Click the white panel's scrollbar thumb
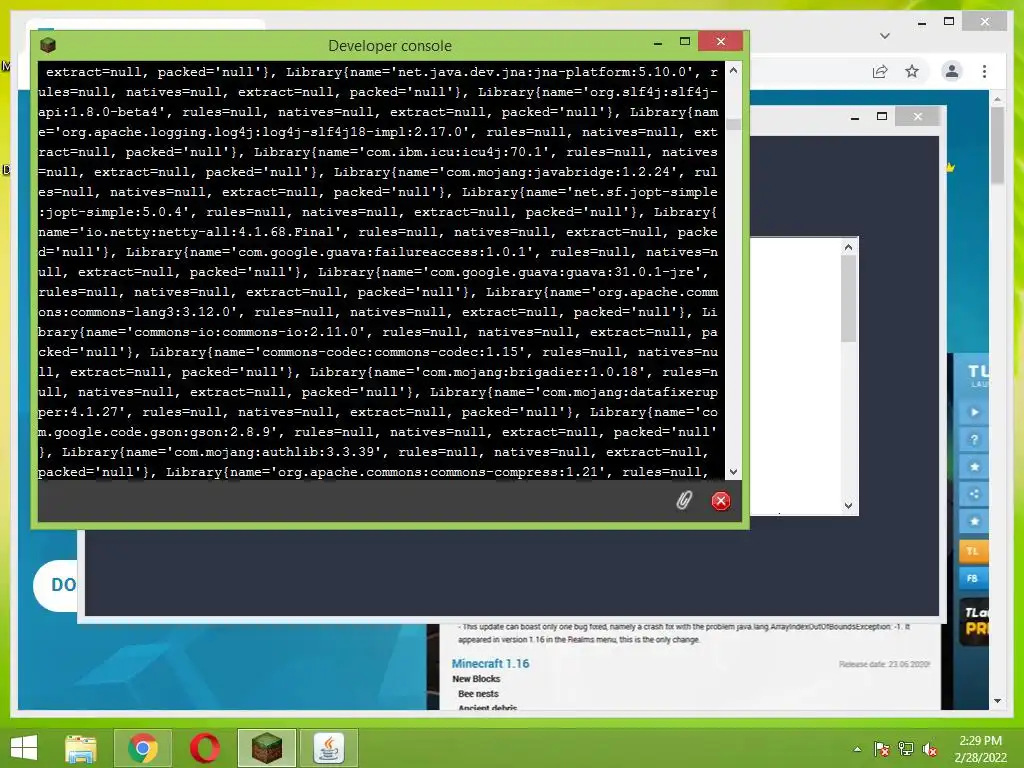The height and width of the screenshot is (768, 1024). [x=848, y=298]
